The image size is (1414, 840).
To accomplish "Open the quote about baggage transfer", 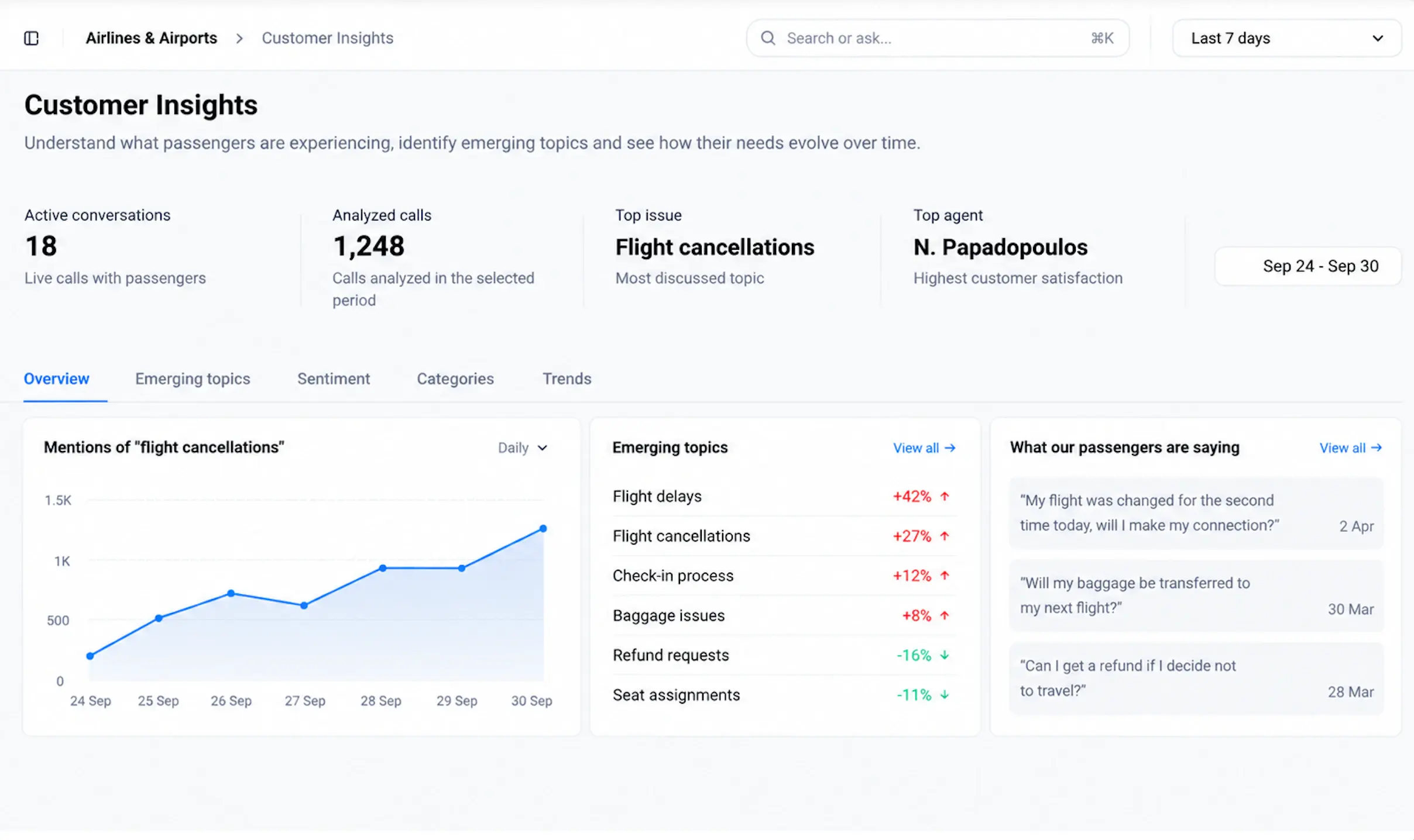I will [x=1196, y=595].
